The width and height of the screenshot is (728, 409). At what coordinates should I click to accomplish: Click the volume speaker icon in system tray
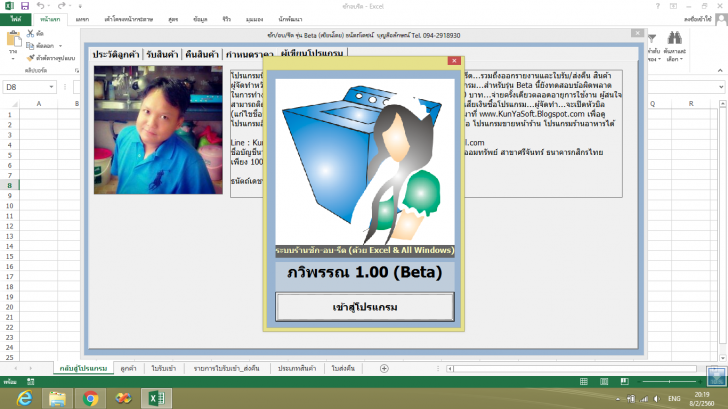656,399
